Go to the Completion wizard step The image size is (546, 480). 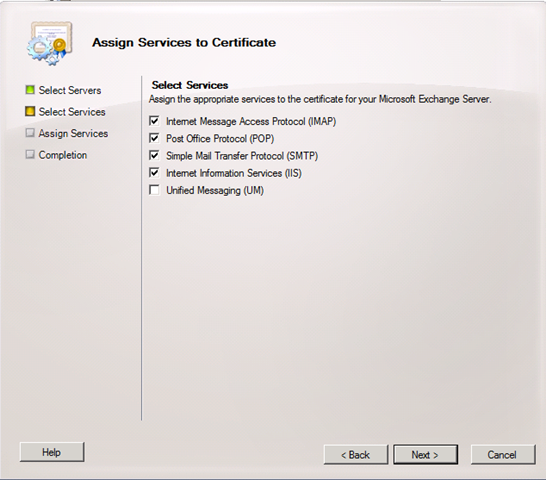(x=63, y=155)
